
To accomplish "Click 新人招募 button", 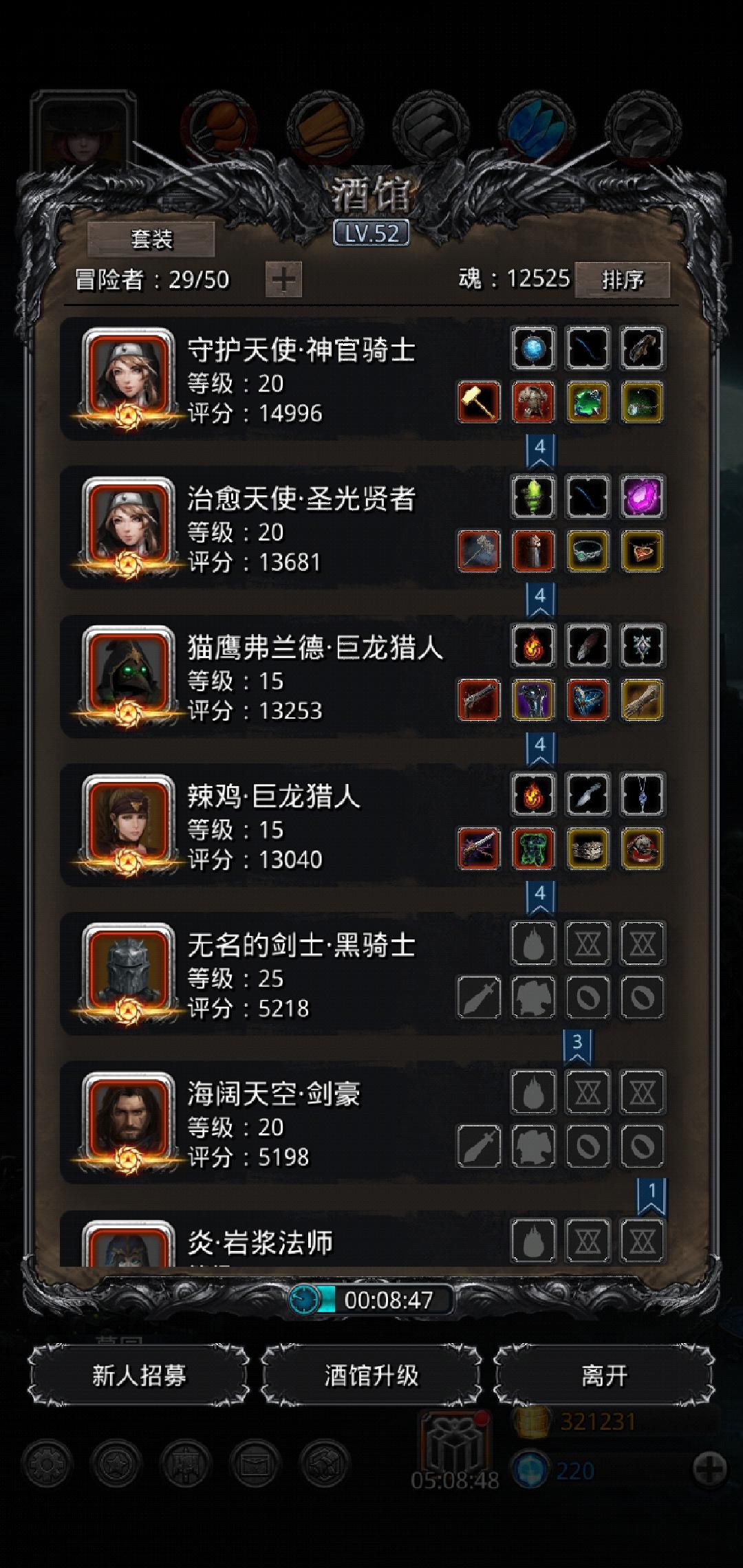I will (x=138, y=1375).
